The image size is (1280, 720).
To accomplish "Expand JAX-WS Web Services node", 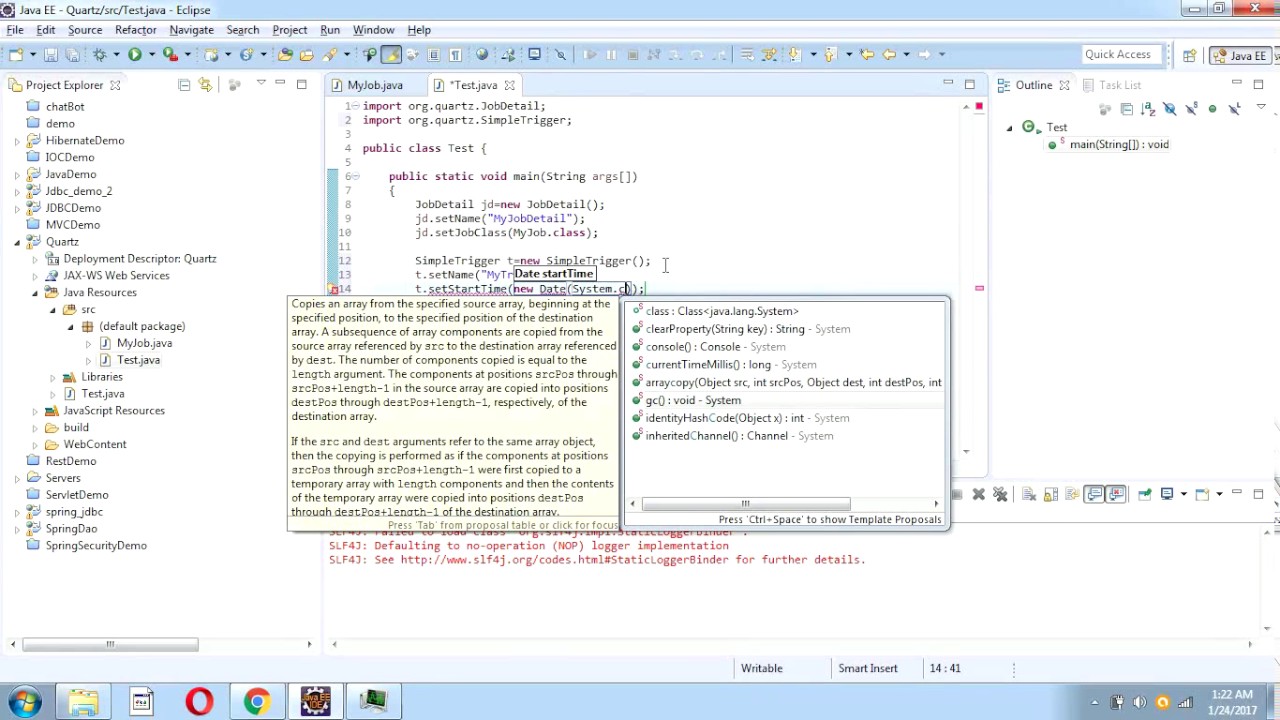I will (x=35, y=276).
